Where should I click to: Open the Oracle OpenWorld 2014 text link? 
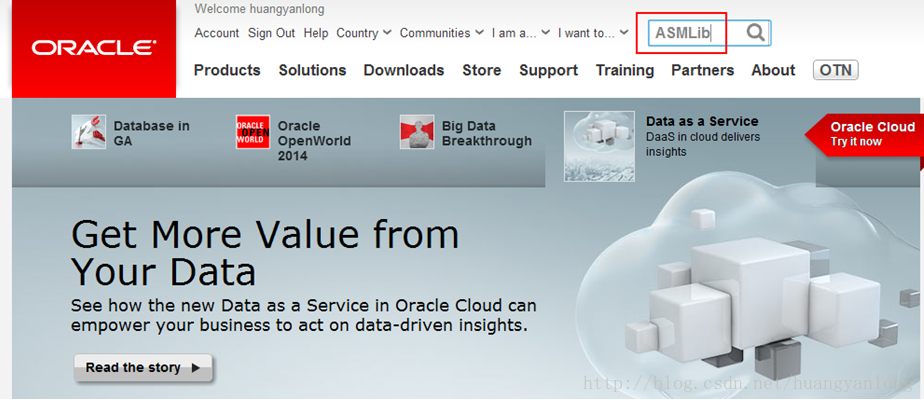coord(314,141)
